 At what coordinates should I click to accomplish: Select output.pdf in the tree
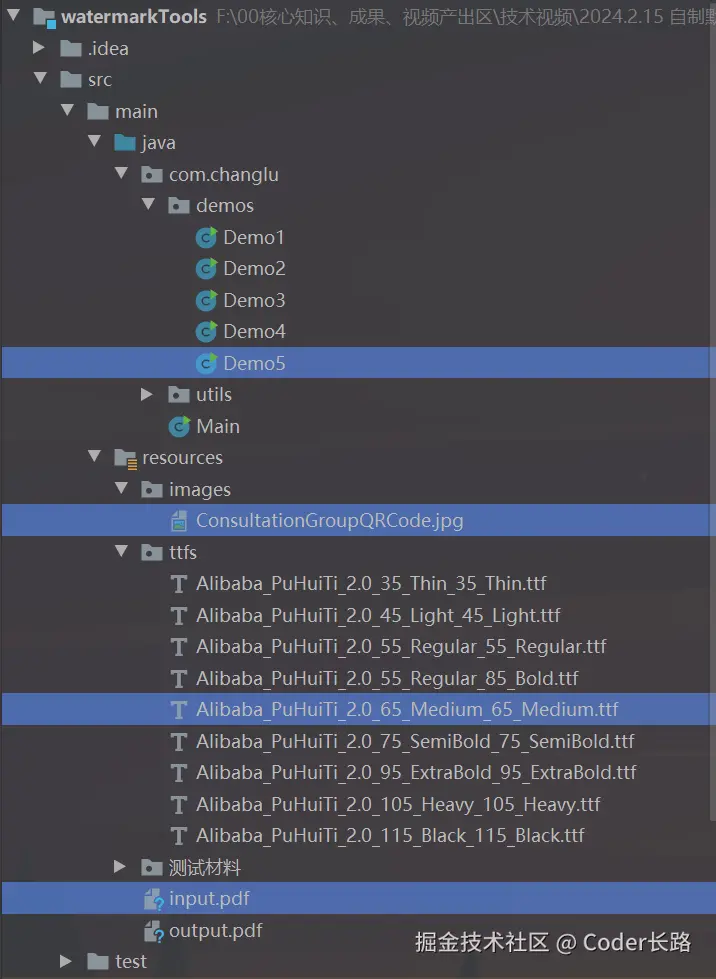pyautogui.click(x=215, y=930)
